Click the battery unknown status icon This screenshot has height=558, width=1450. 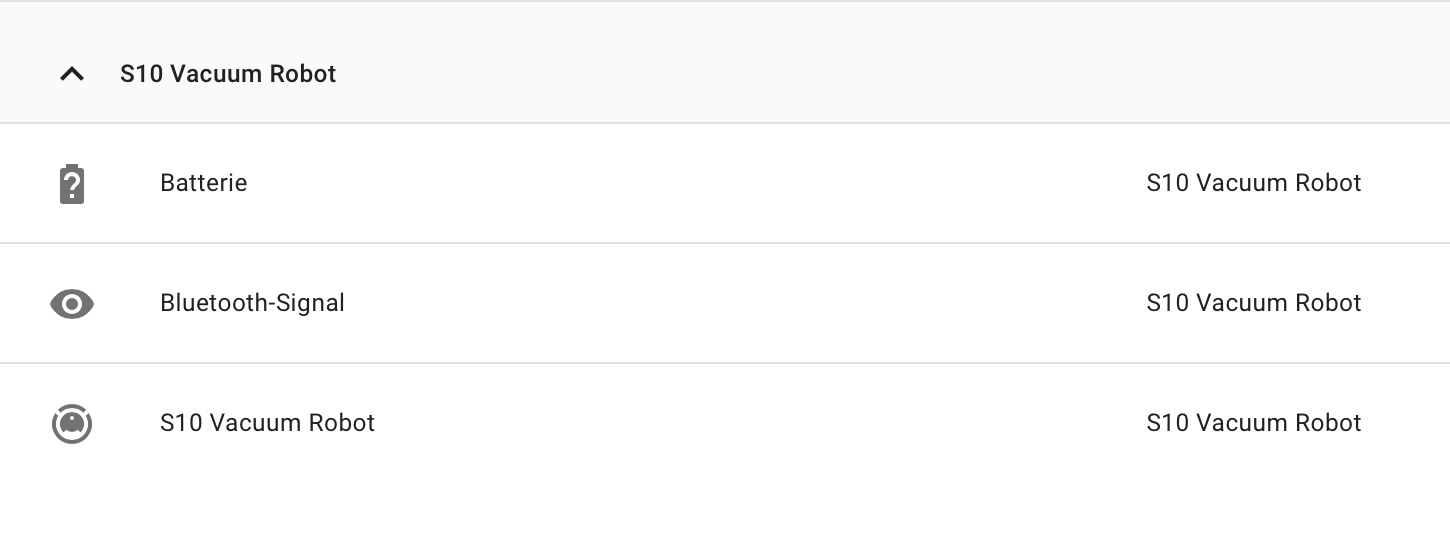(x=71, y=184)
